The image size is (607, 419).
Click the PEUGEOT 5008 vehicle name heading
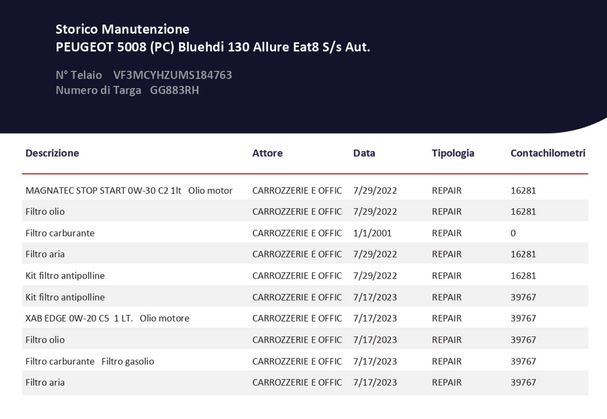click(x=213, y=47)
